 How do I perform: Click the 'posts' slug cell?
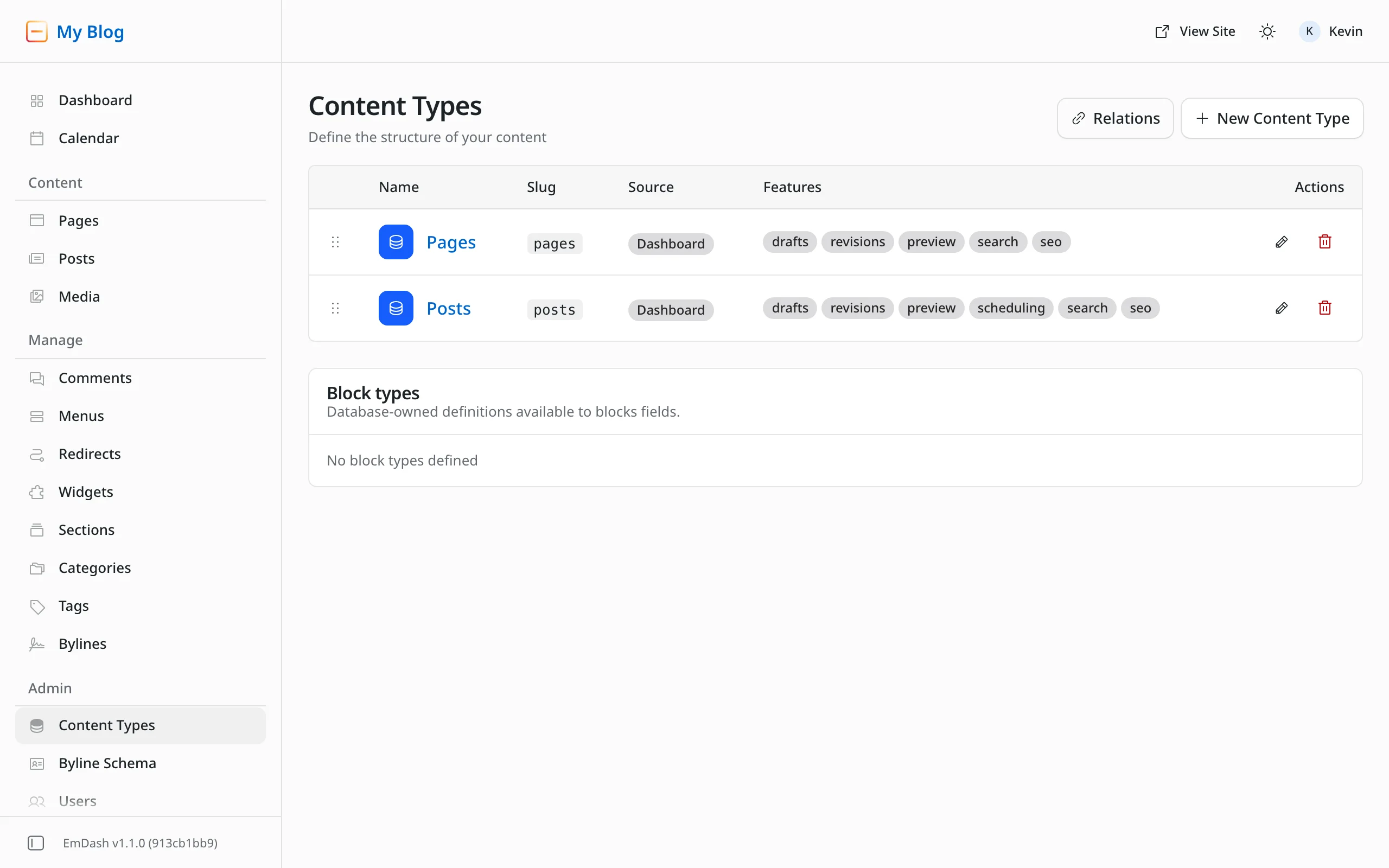(555, 310)
